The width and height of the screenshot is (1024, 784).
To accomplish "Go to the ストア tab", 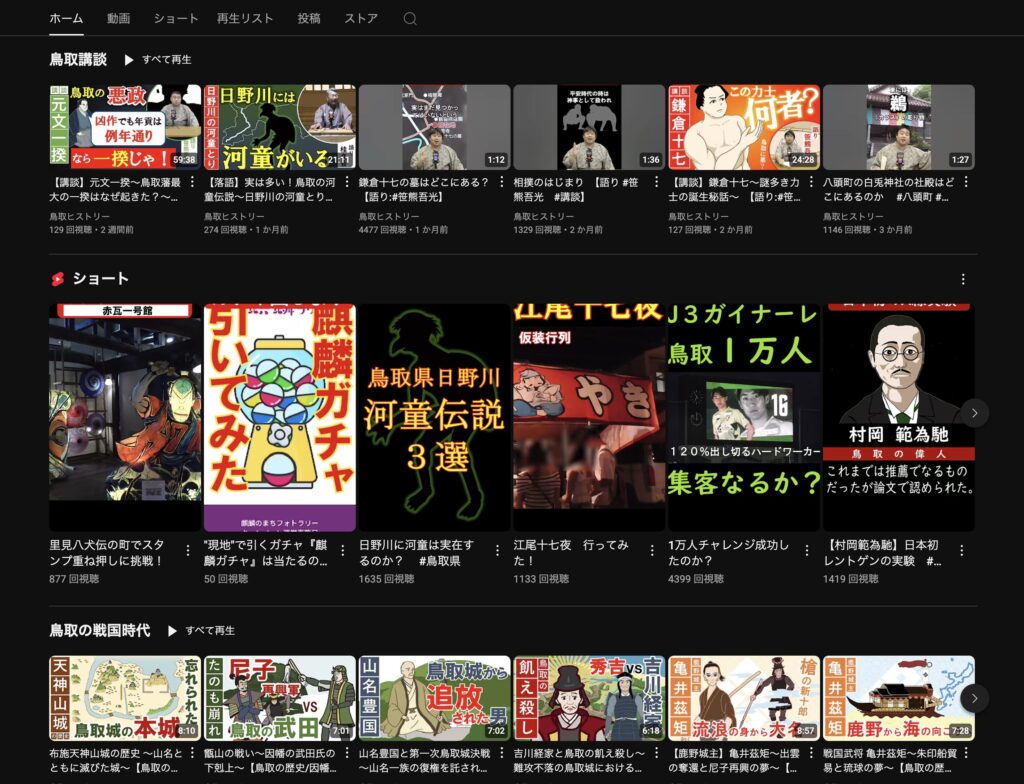I will click(x=361, y=18).
